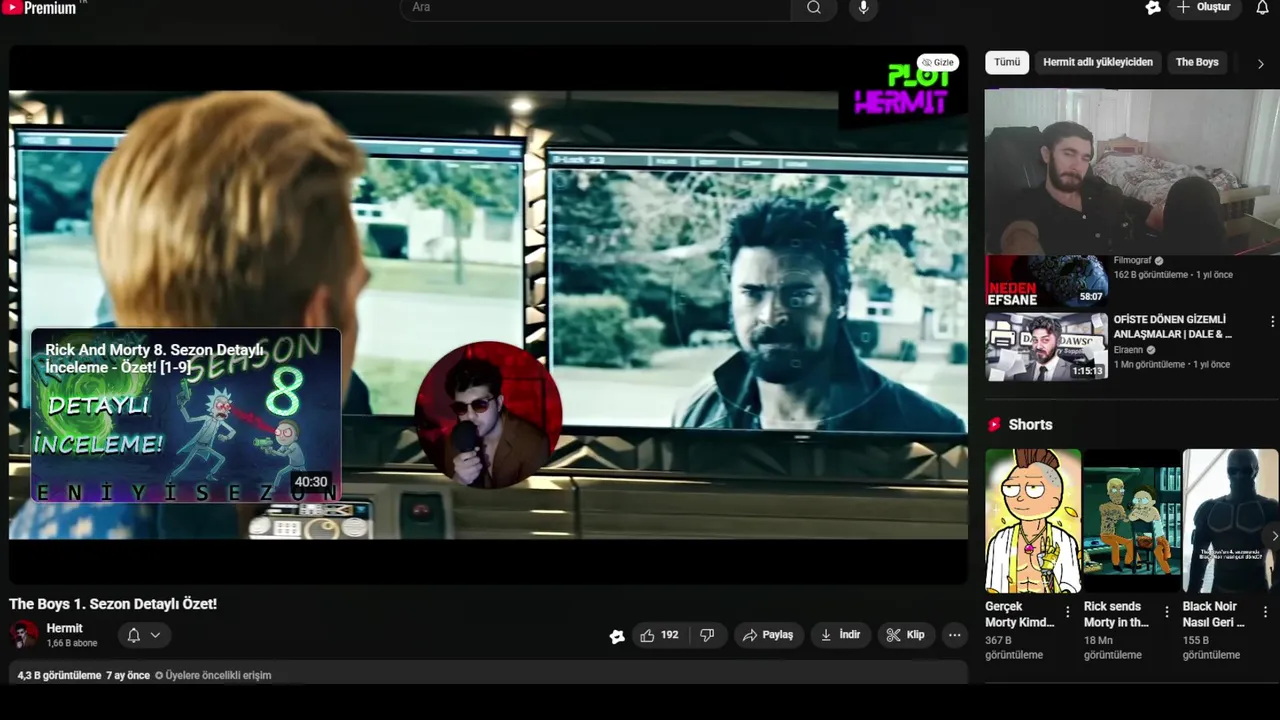Viewport: 1280px width, 720px height.
Task: Open the Hermit channel name link
Action: (x=65, y=629)
